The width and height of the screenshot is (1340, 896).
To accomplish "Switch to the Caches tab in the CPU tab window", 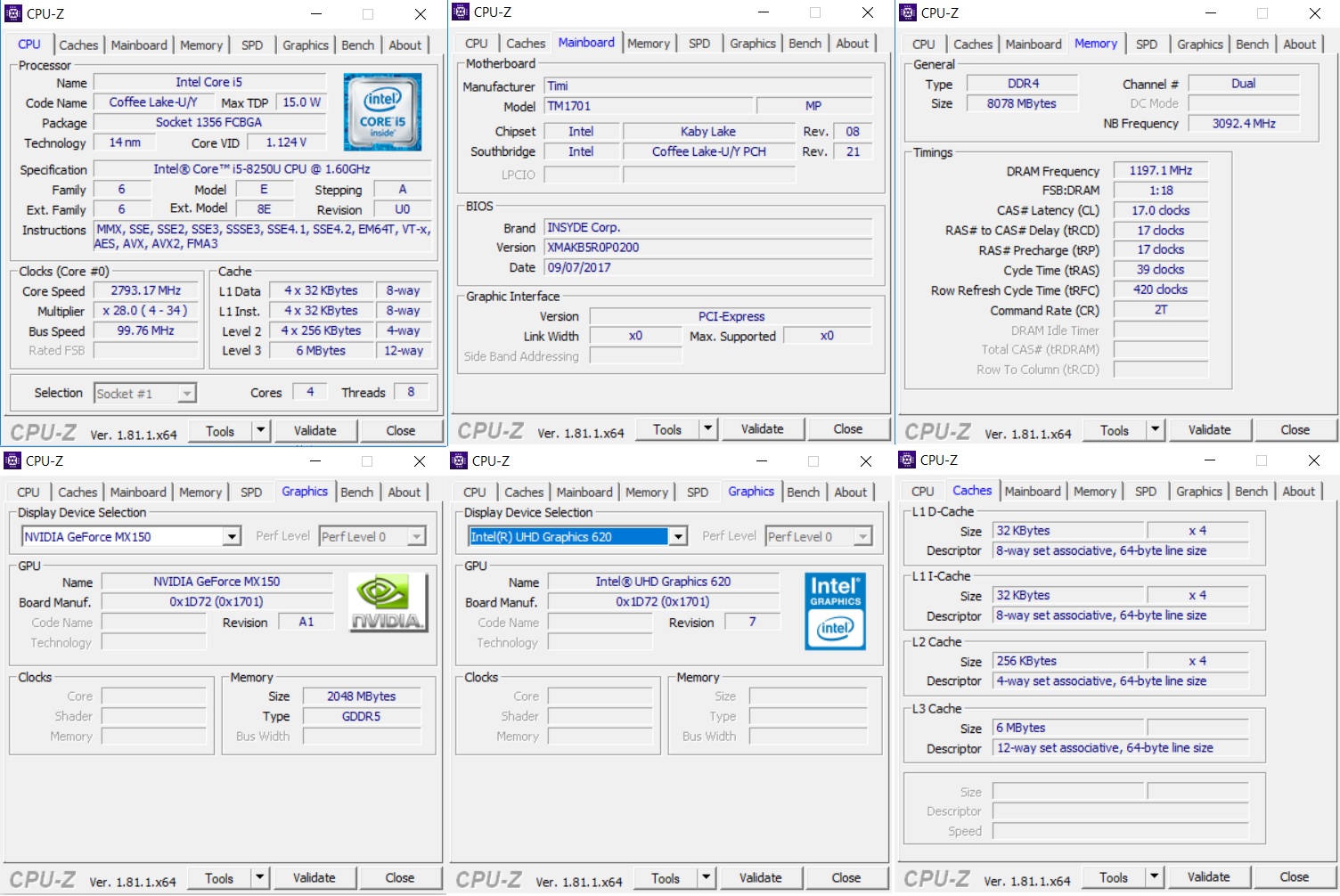I will [78, 45].
